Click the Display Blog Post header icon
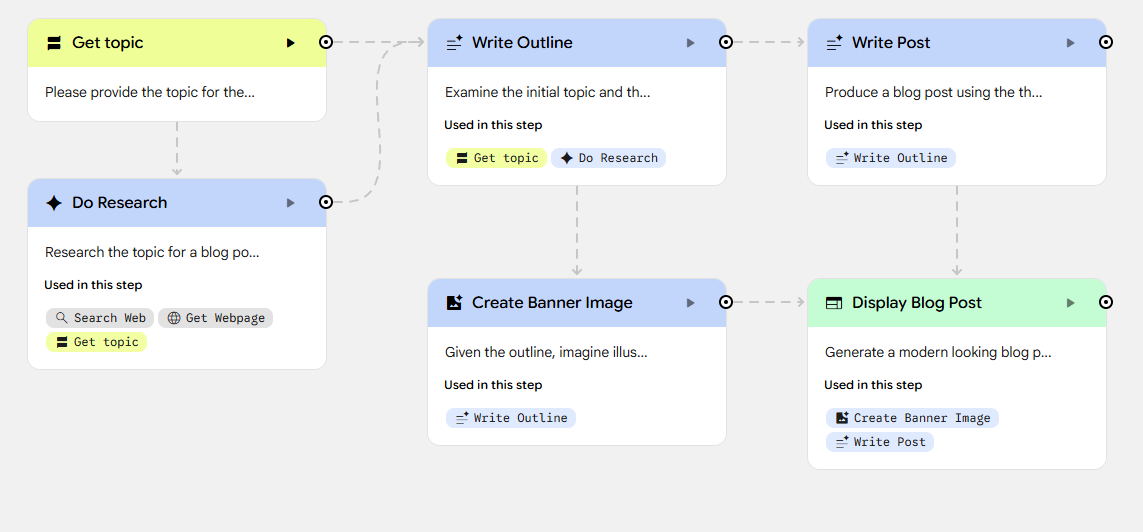The height and width of the screenshot is (532, 1143). tap(834, 303)
